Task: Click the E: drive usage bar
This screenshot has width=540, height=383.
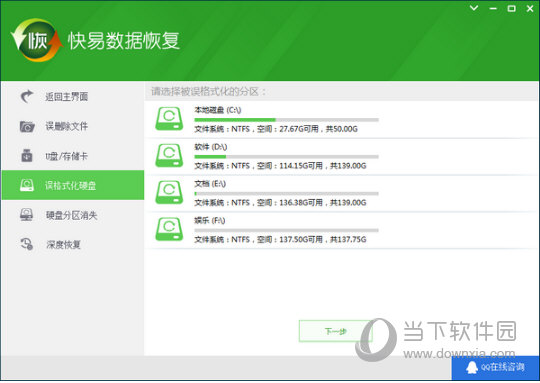Action: [287, 194]
